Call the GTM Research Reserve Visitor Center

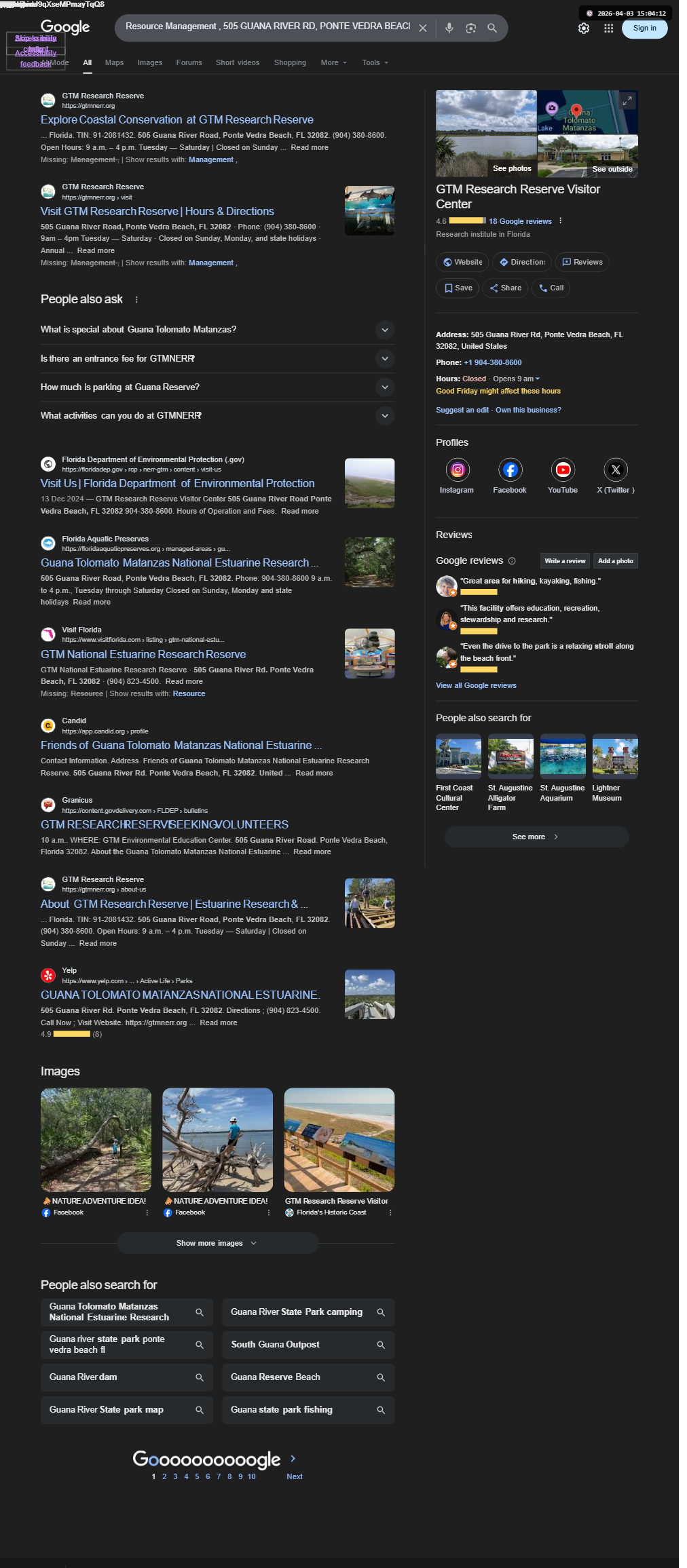click(x=551, y=288)
